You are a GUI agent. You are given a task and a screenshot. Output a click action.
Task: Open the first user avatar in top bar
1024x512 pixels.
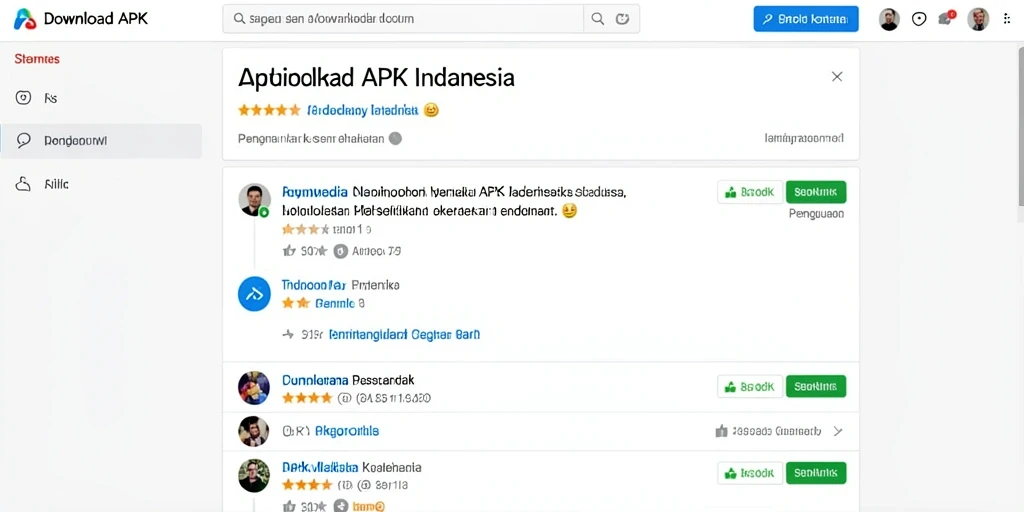889,19
